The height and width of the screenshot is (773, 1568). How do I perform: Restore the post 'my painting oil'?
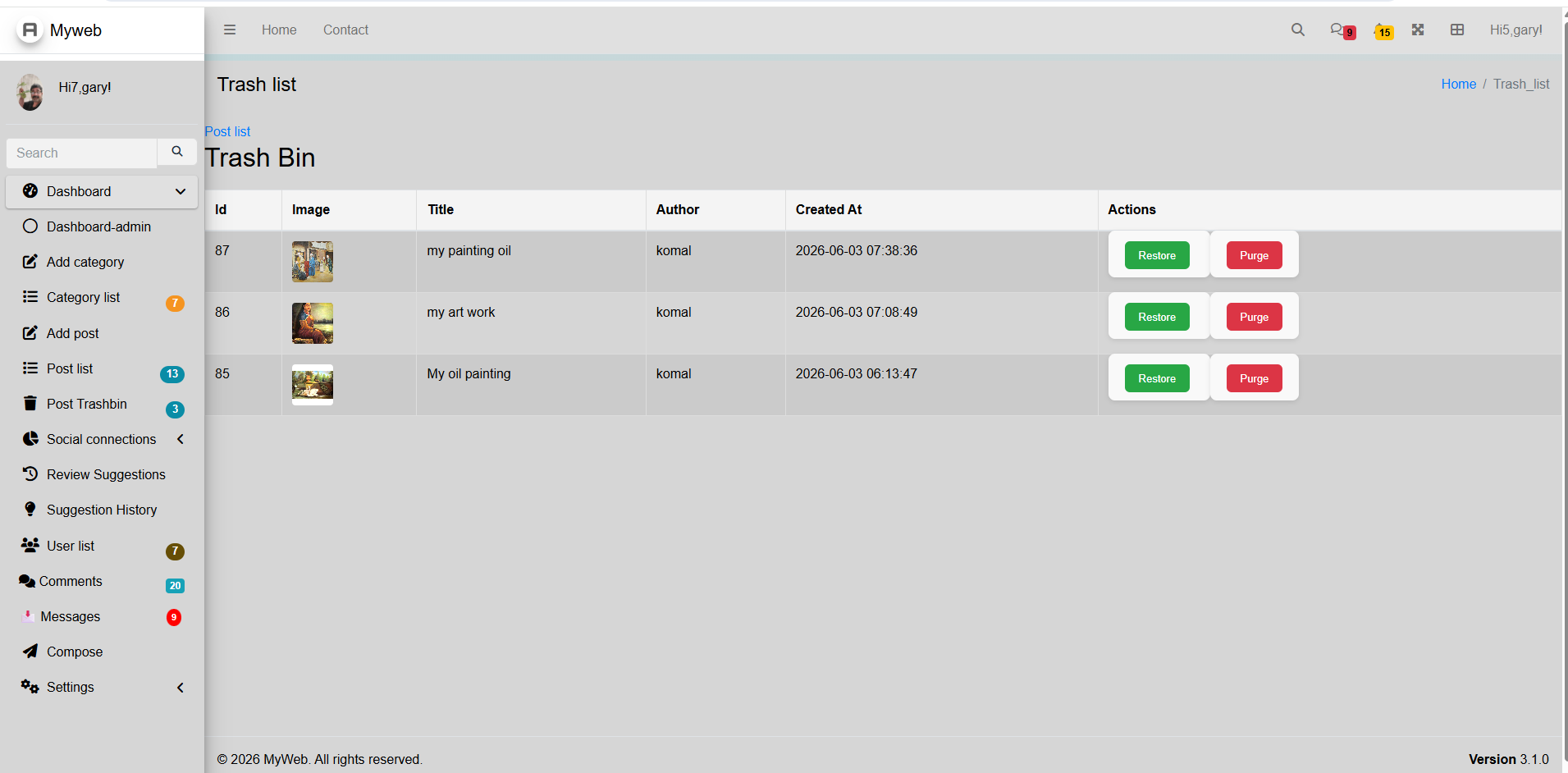click(x=1157, y=255)
